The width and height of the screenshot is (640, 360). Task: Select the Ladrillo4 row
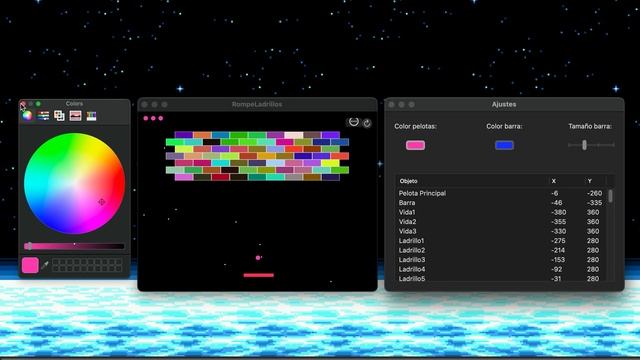point(502,269)
